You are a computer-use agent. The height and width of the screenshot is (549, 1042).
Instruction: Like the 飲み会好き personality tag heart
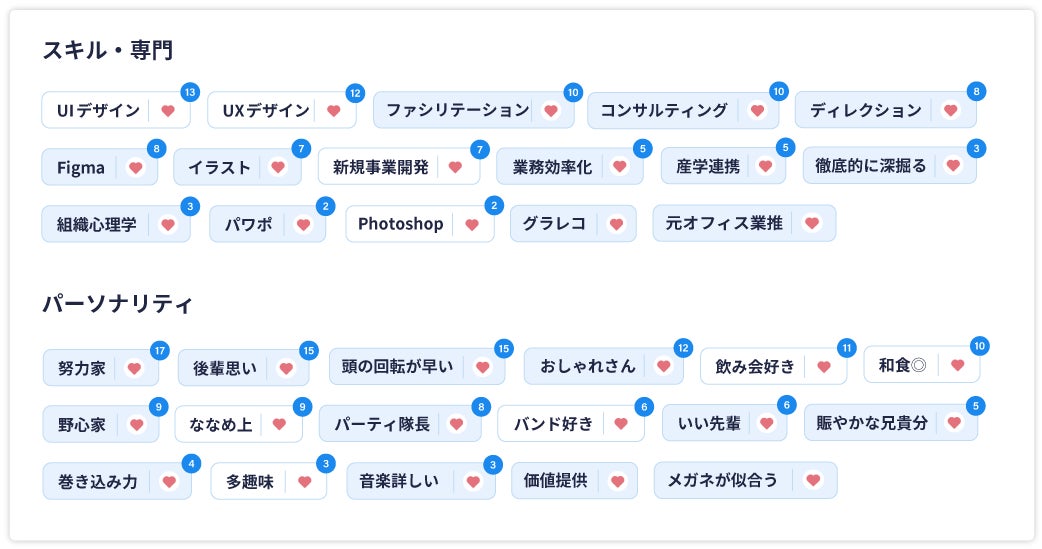pos(824,367)
